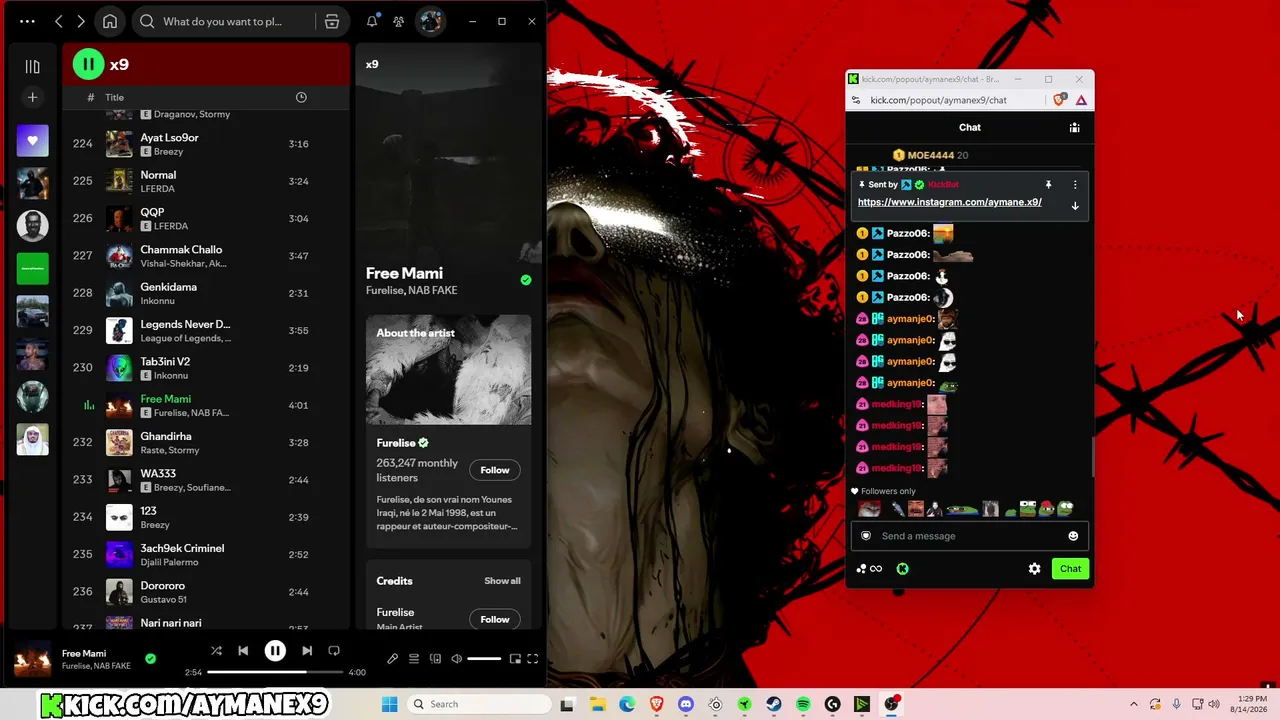Skip to next track
This screenshot has width=1280, height=720.
click(x=307, y=651)
